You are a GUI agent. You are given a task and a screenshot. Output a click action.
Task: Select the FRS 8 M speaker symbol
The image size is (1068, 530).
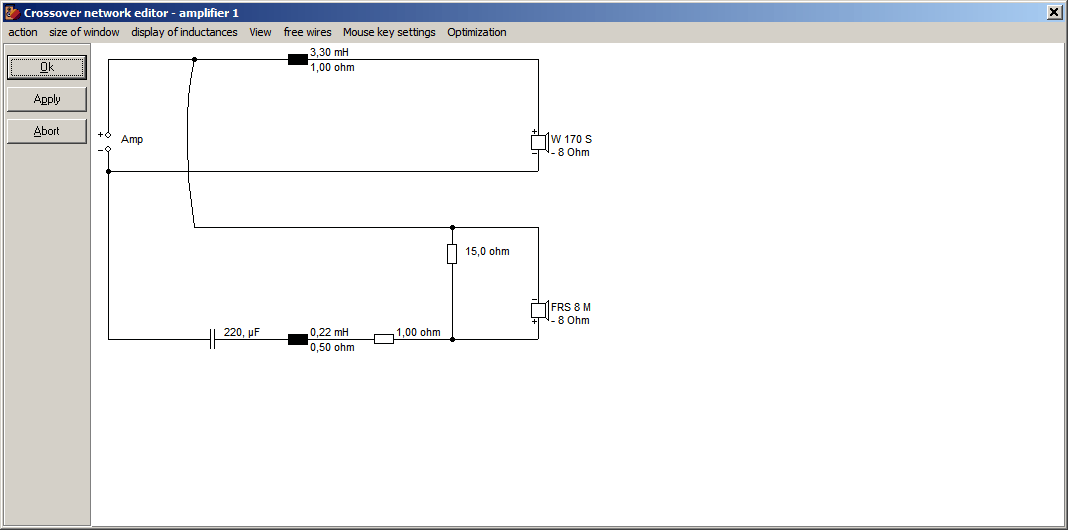click(x=539, y=310)
